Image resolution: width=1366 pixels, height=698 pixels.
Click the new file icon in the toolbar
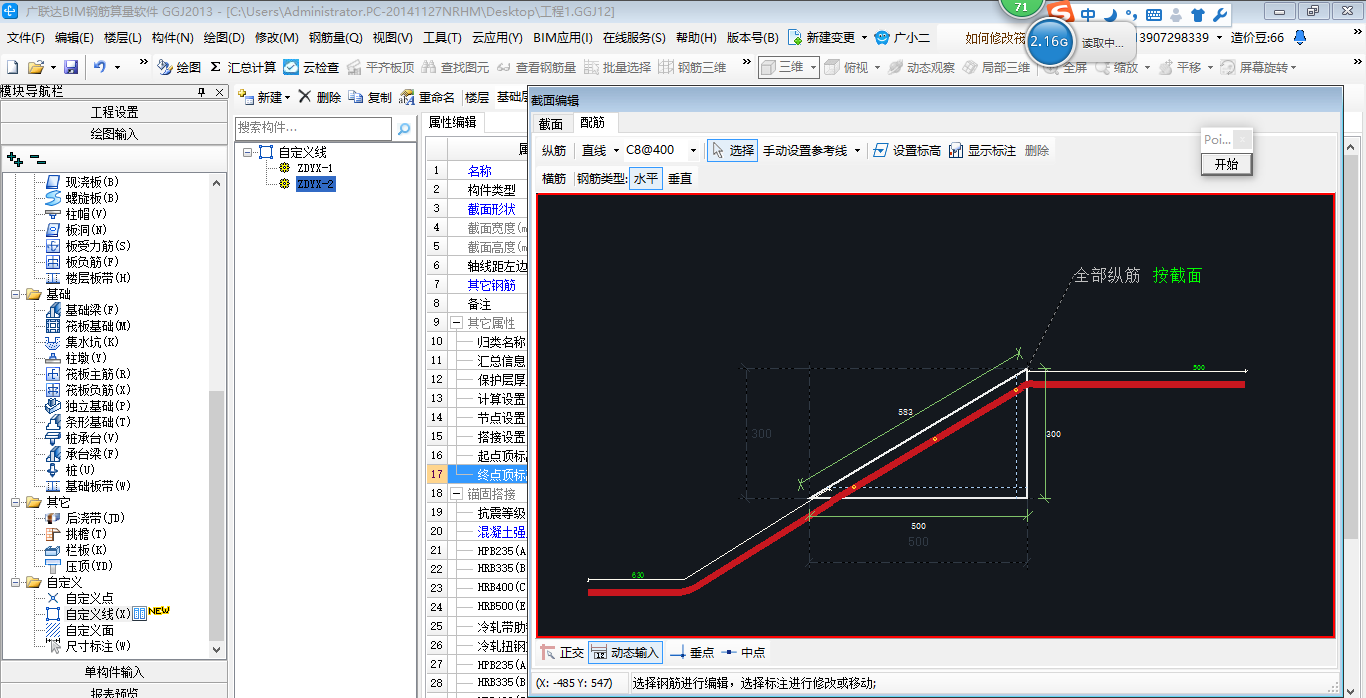pos(12,67)
